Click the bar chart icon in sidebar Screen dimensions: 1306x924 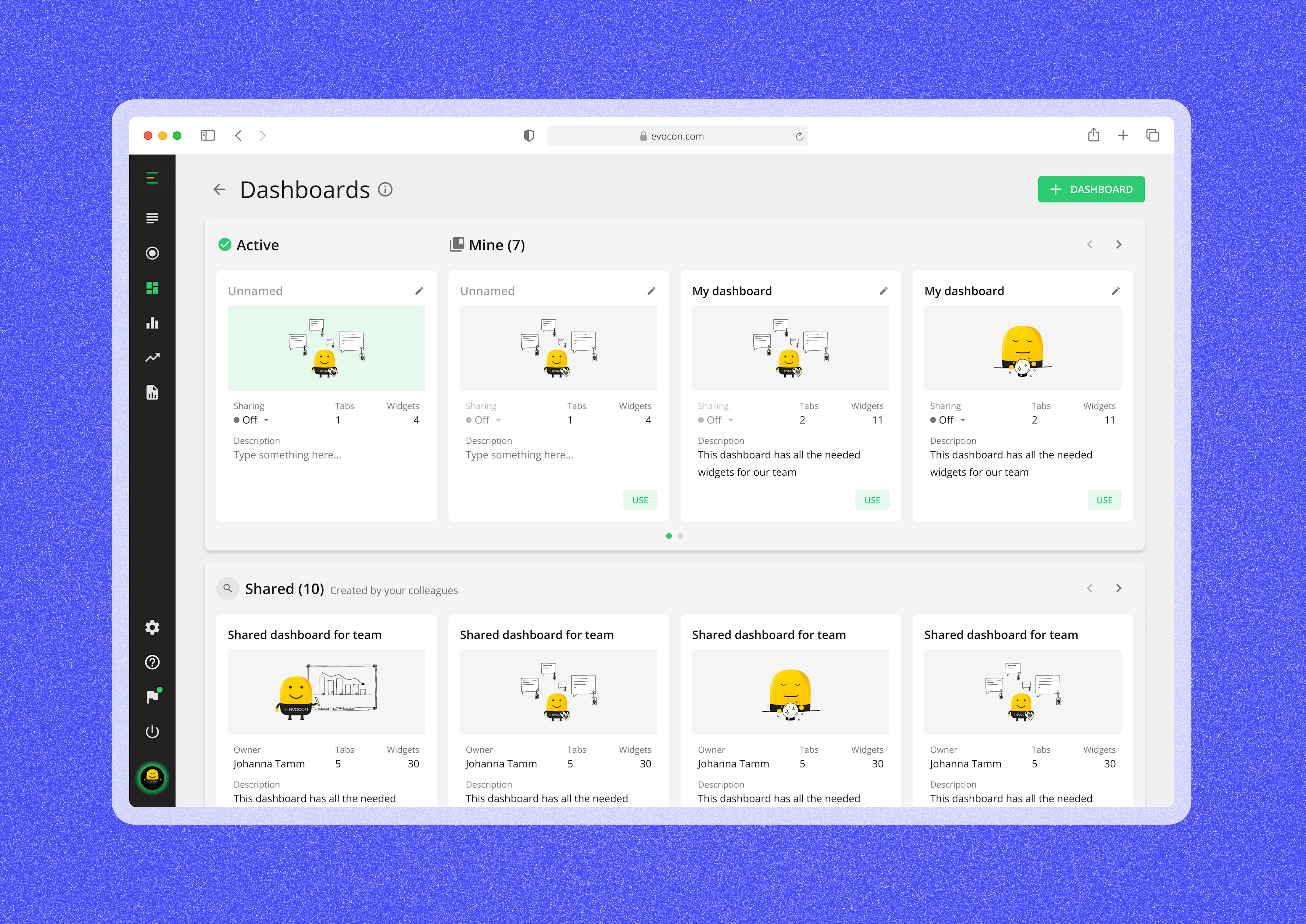pos(152,323)
